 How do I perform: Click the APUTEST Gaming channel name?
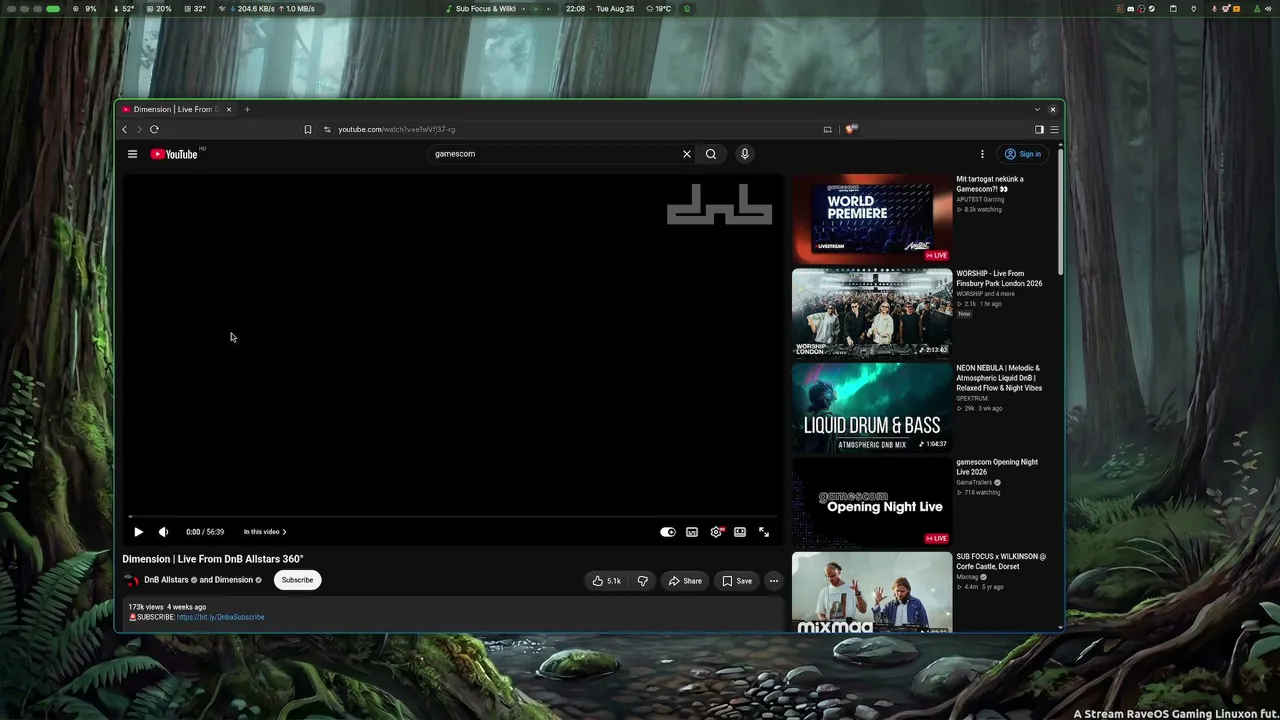tap(980, 199)
